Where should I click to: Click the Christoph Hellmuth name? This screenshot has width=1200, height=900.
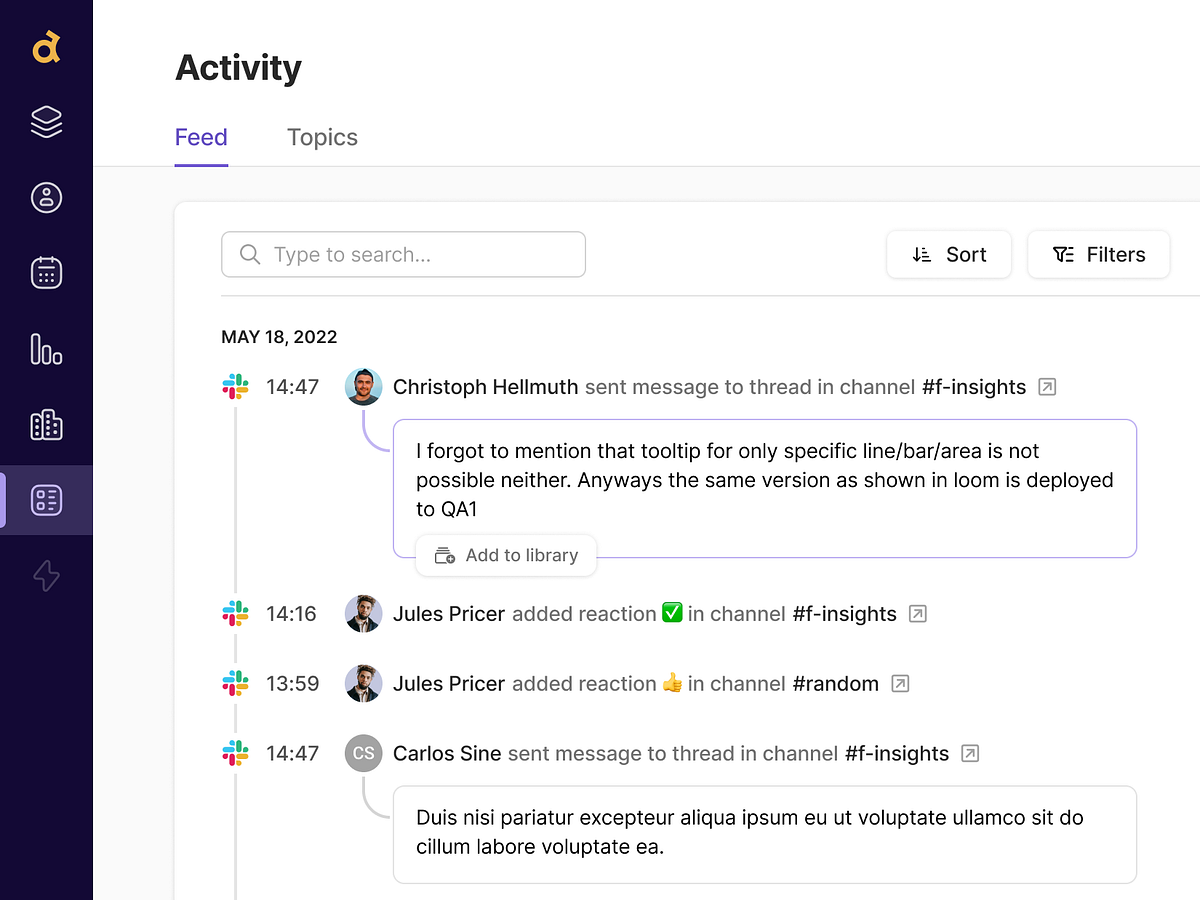[486, 386]
